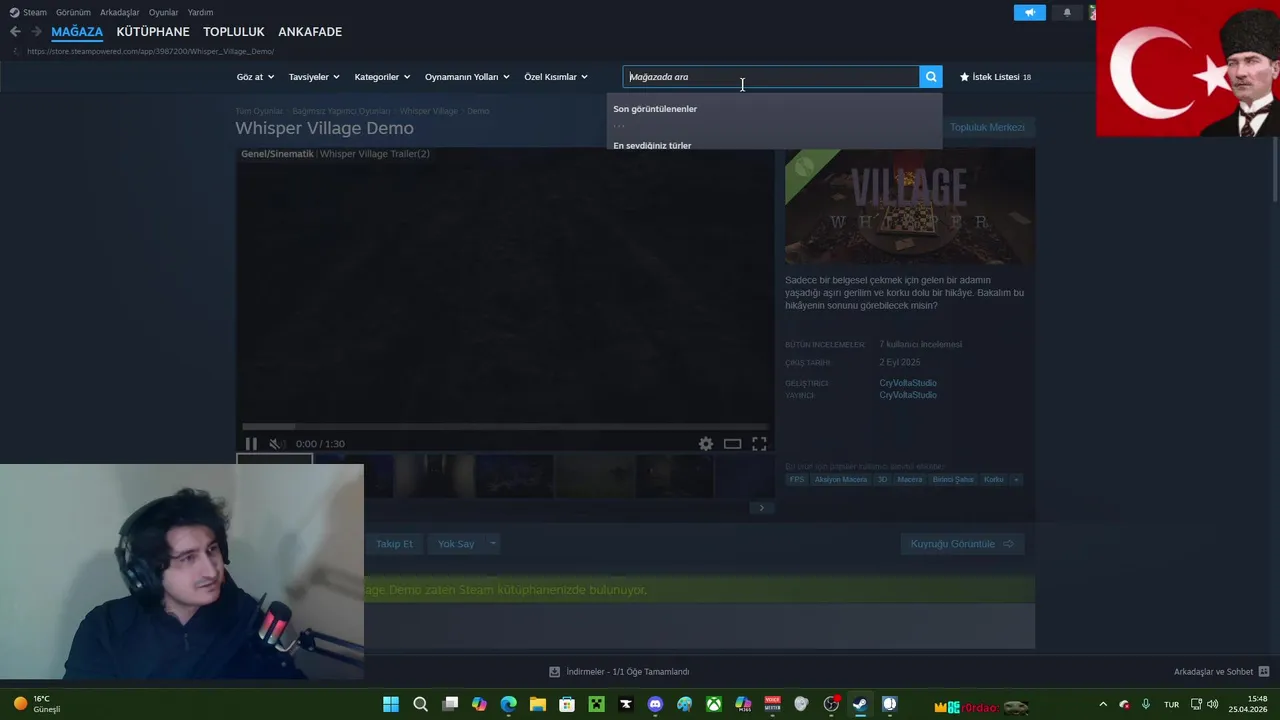
Task: Open weather widget showing 16°C
Action: [37, 704]
